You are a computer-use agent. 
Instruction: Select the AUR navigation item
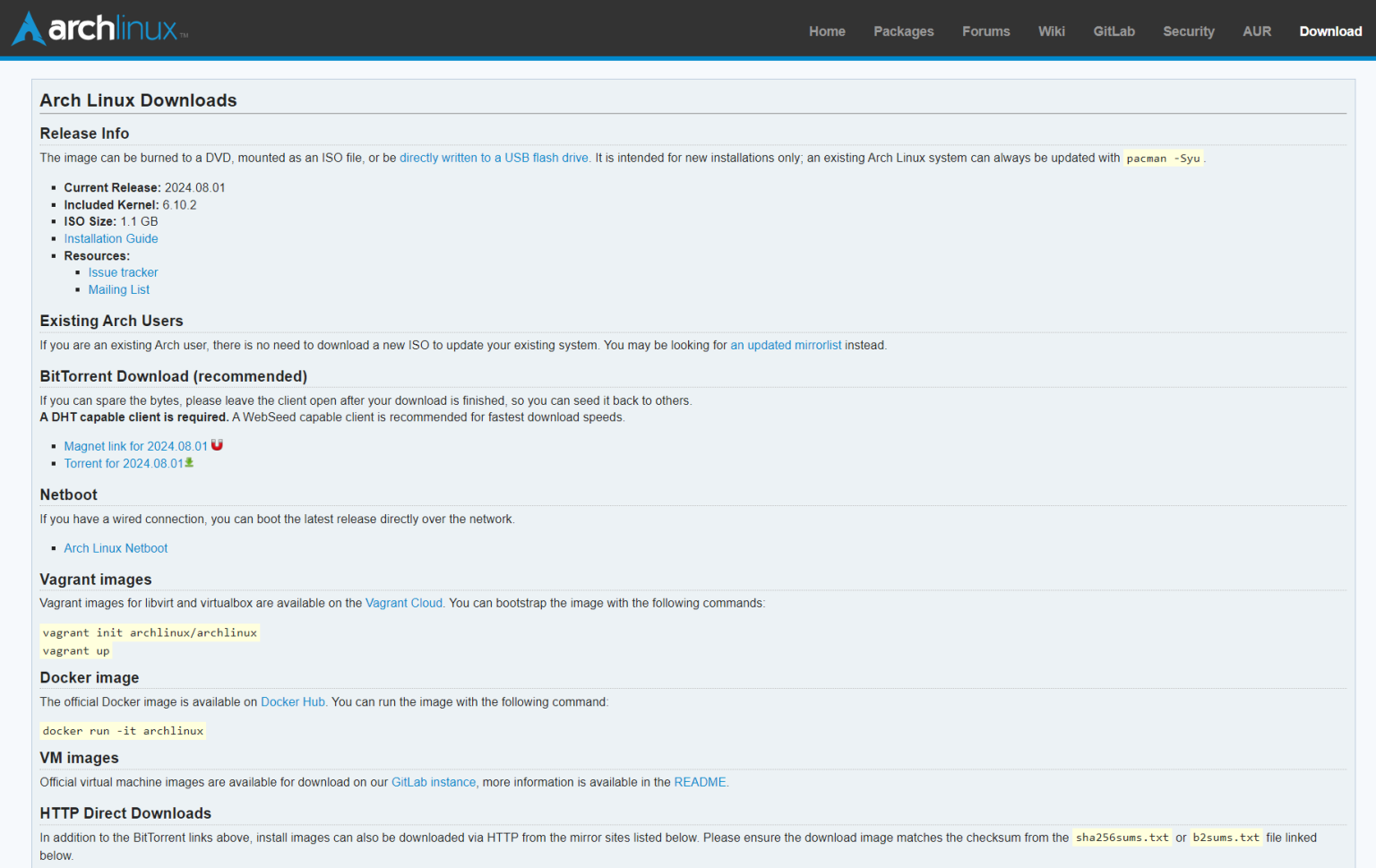(1257, 31)
